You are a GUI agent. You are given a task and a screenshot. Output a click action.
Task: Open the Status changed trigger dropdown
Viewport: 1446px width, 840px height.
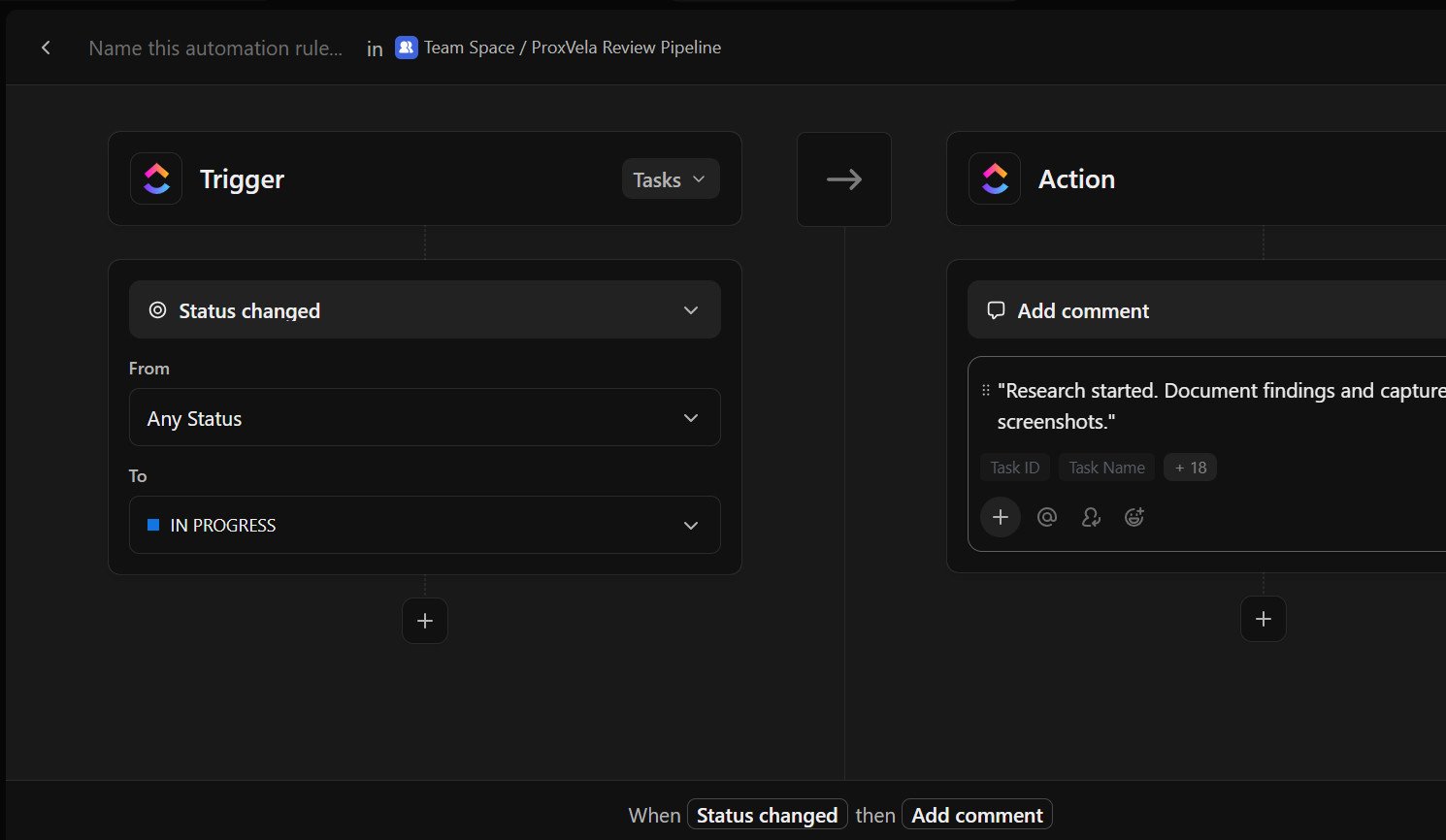tap(425, 310)
